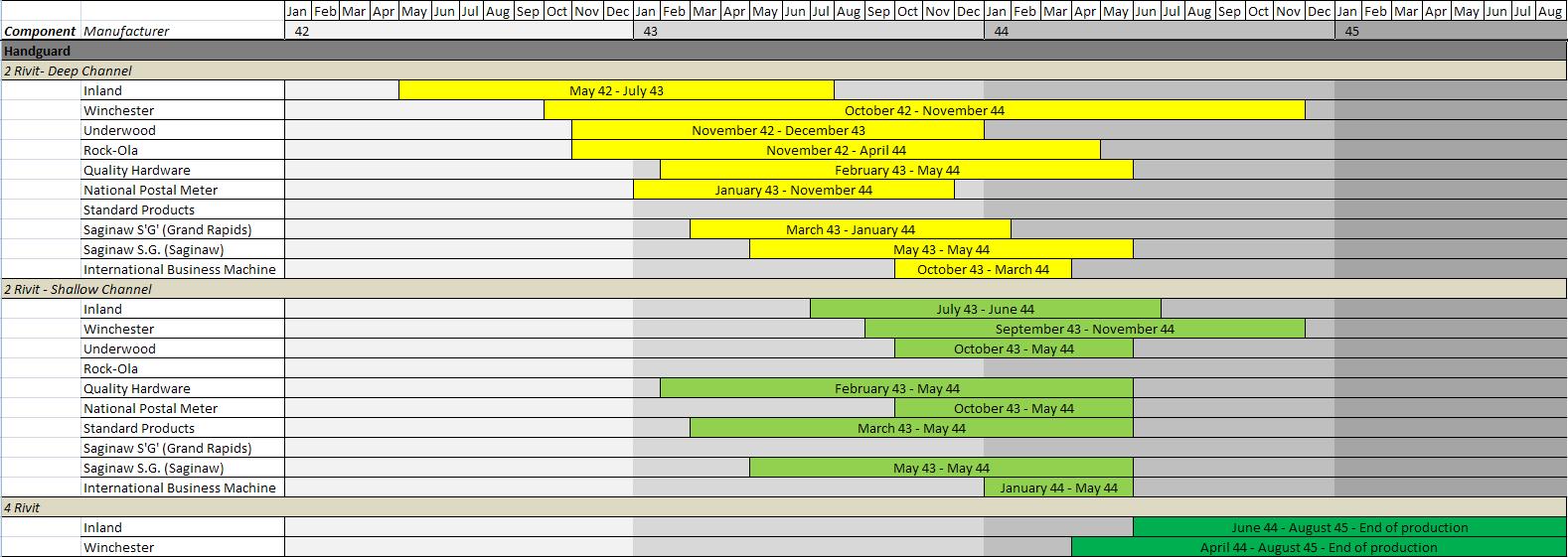Select 'April 44 - August 45 - End of production' bar
Image resolution: width=1568 pixels, height=557 pixels.
(x=1319, y=547)
